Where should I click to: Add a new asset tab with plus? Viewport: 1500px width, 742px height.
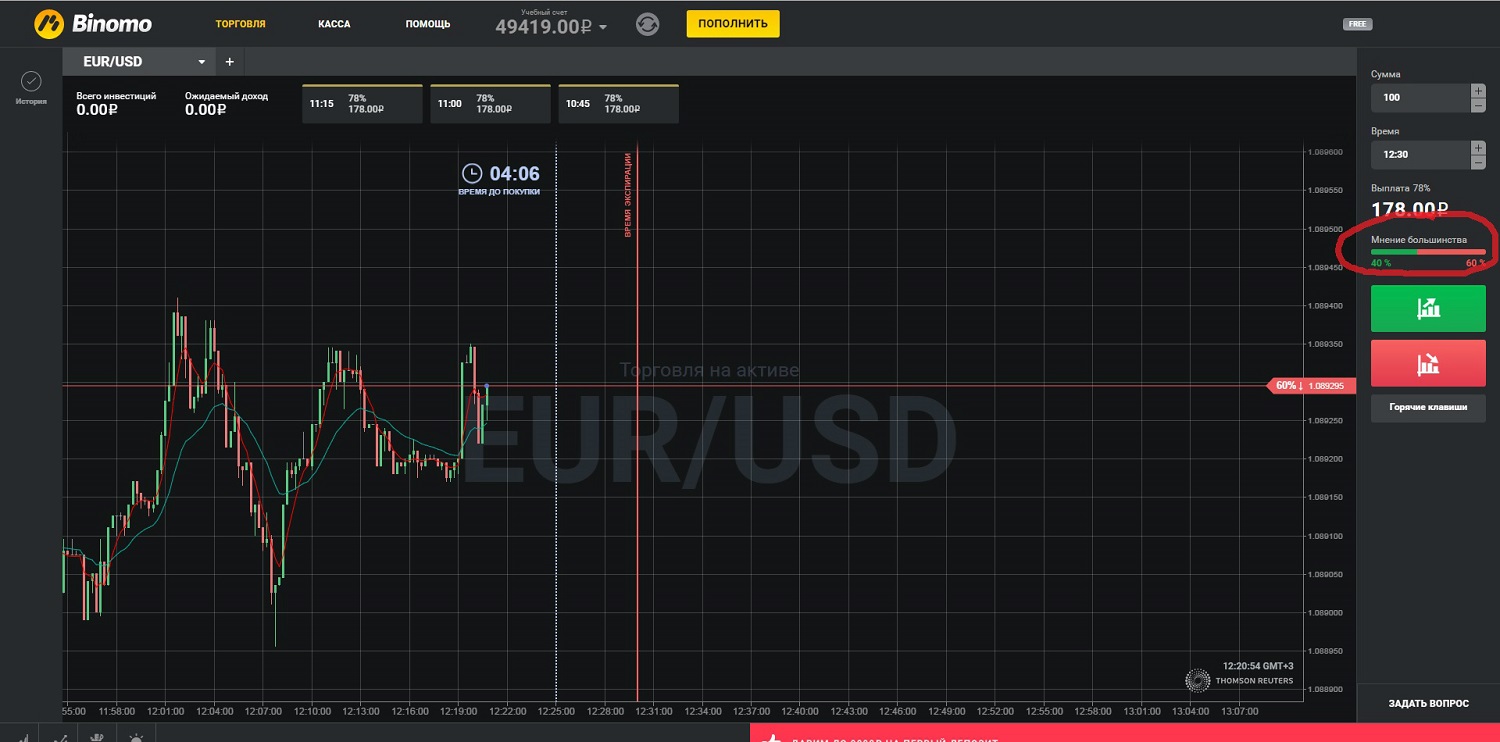coord(229,62)
